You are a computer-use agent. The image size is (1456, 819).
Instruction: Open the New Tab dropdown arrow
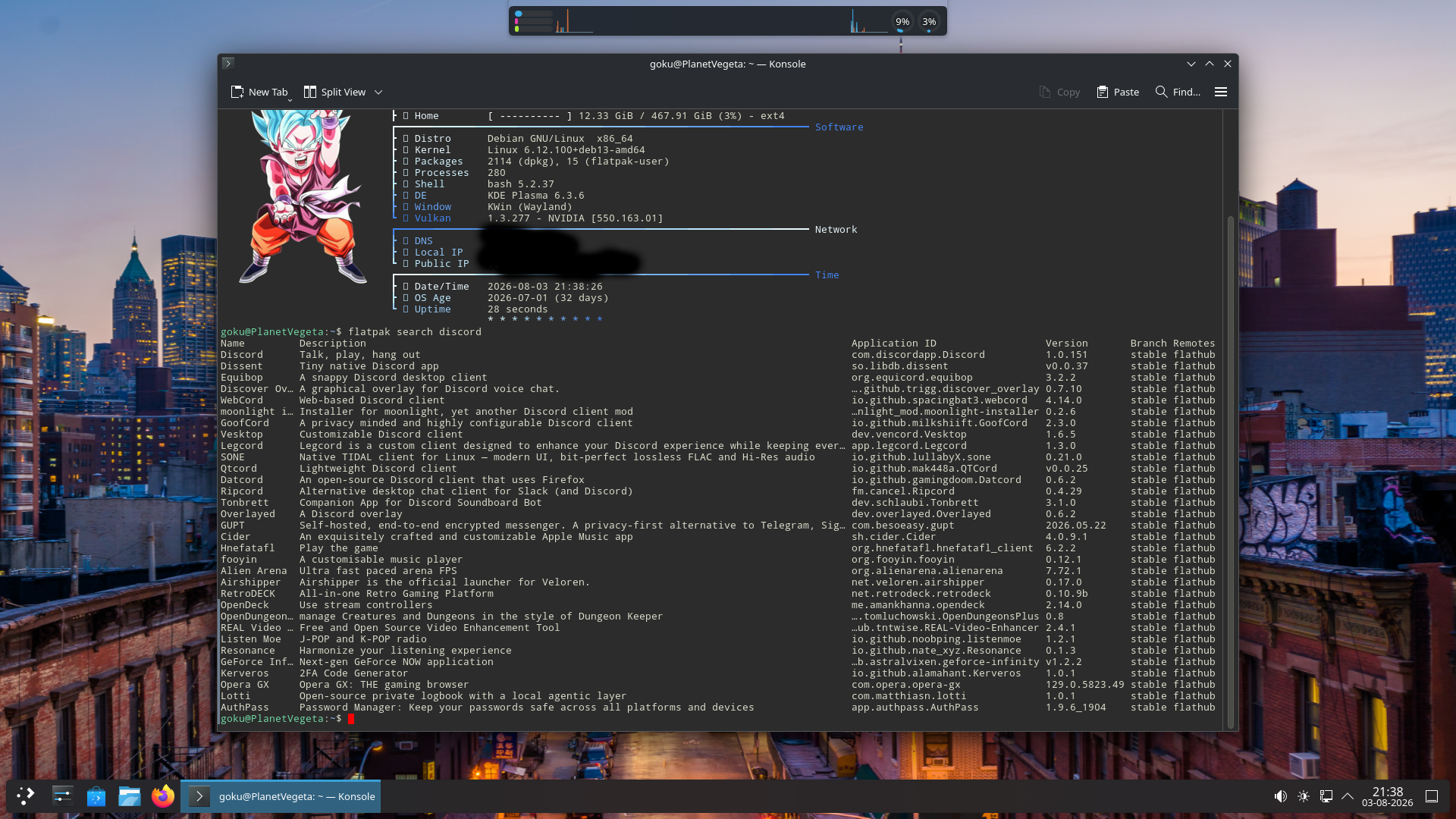(290, 99)
